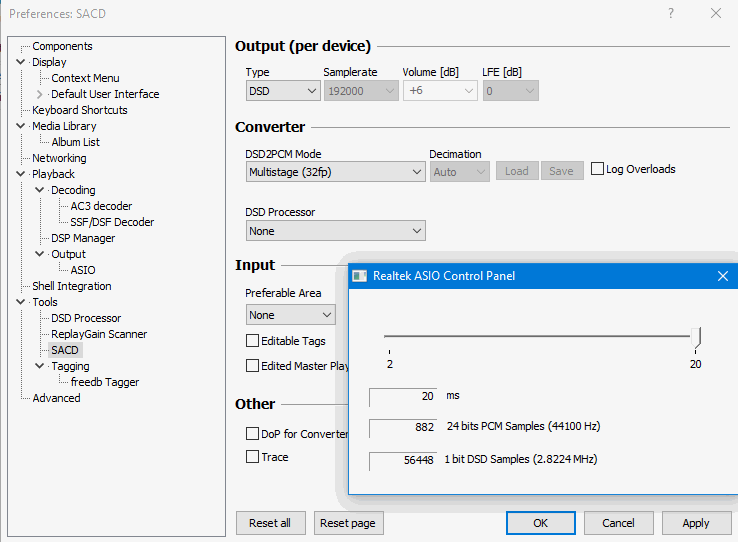The height and width of the screenshot is (542, 738).
Task: Select AC3 decoder in the tree
Action: [x=101, y=206]
